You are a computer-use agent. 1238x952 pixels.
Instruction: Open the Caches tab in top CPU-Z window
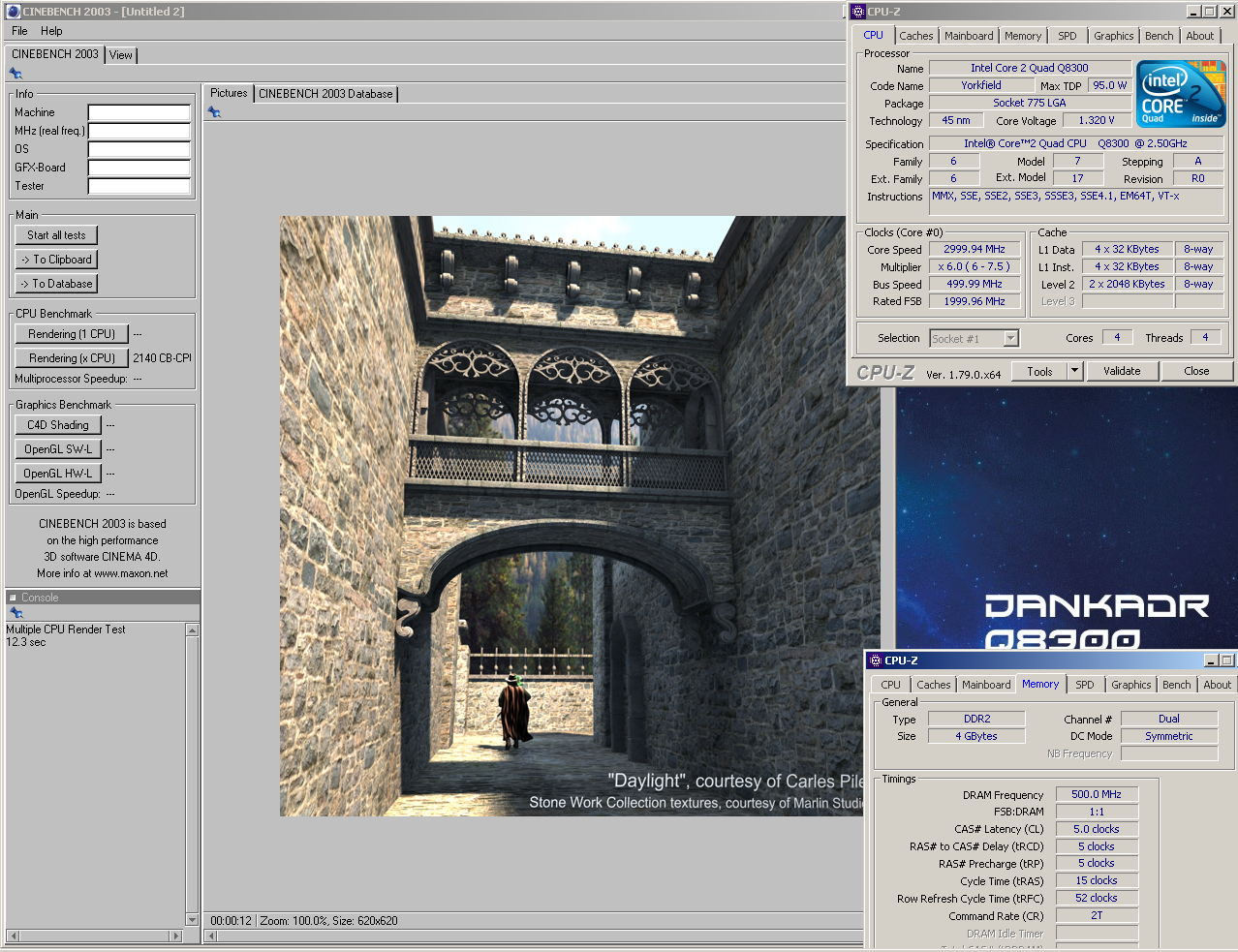point(916,36)
